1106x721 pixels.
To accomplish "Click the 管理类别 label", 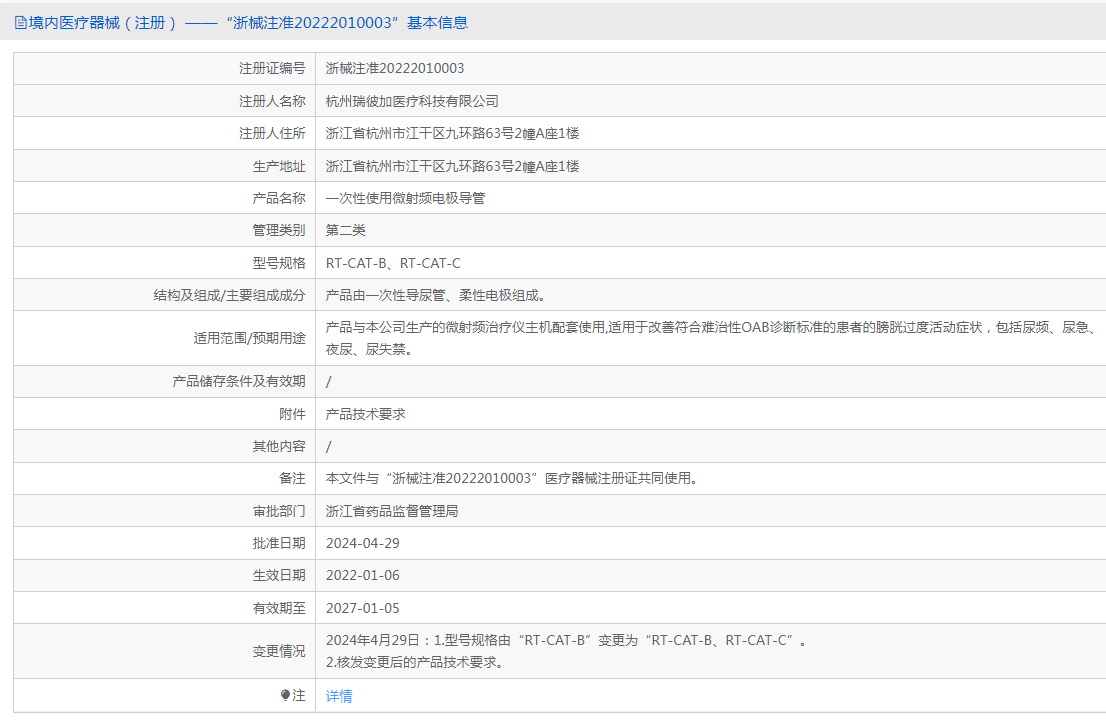I will coord(279,230).
